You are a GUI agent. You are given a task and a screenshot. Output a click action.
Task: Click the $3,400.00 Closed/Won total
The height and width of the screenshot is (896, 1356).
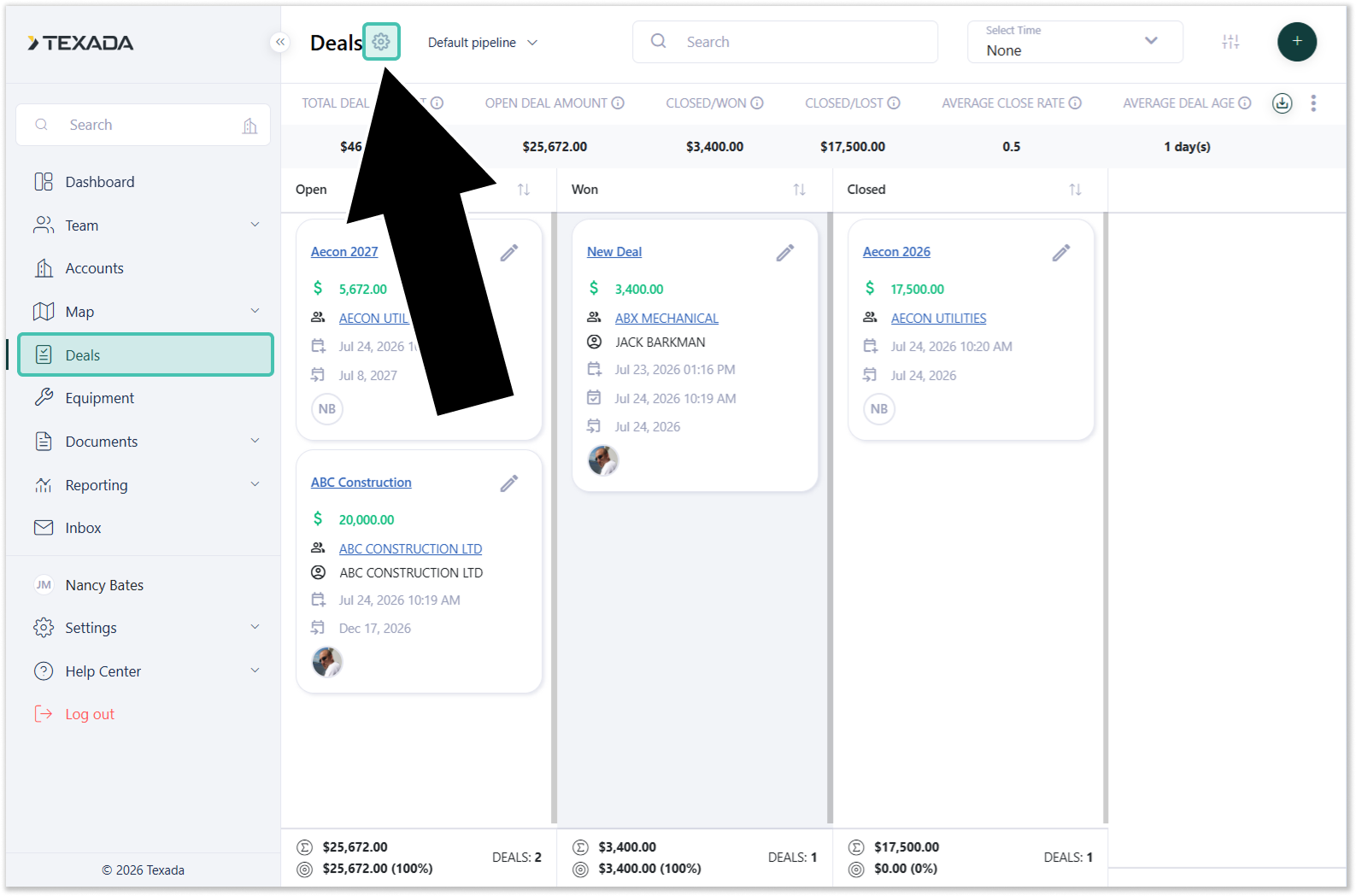pos(714,147)
